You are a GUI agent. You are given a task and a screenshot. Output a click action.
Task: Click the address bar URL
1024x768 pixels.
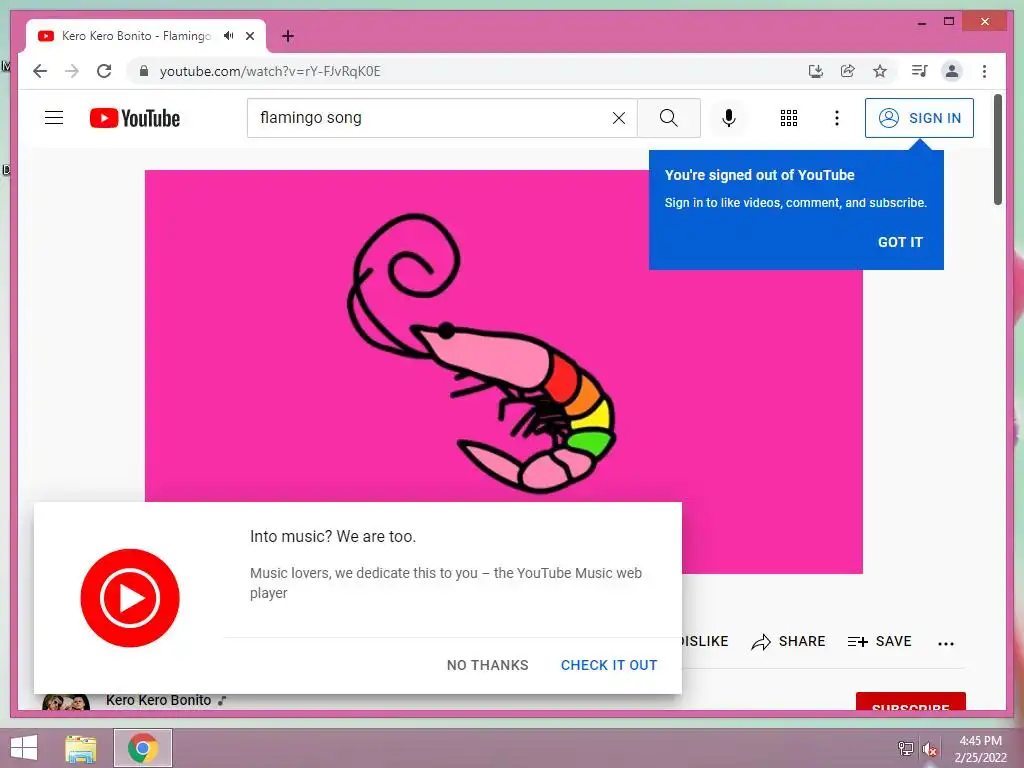270,71
